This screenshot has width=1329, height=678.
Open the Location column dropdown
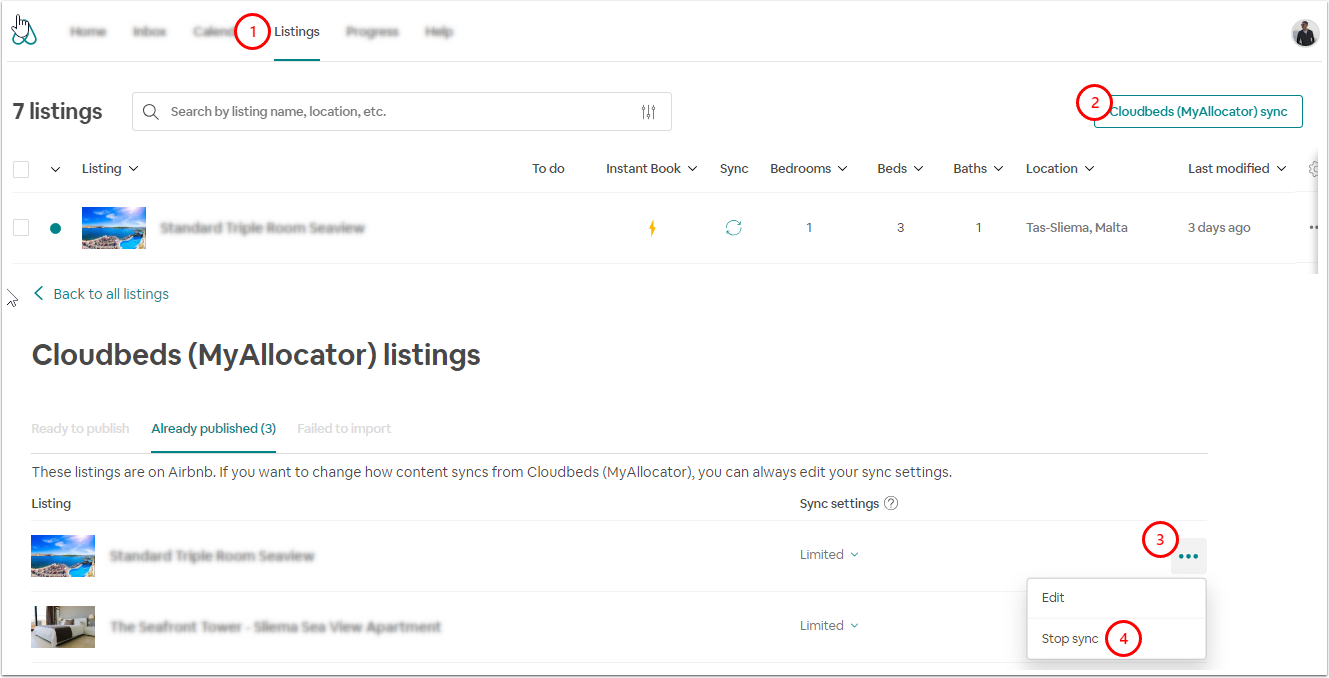[1060, 169]
